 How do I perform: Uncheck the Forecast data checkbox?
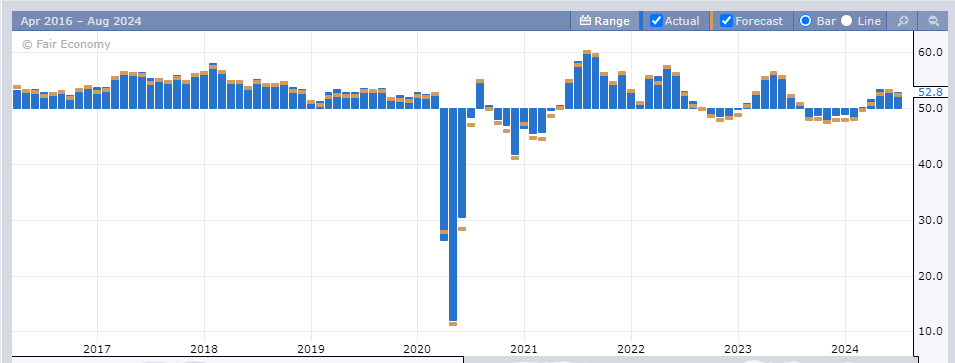coord(726,21)
